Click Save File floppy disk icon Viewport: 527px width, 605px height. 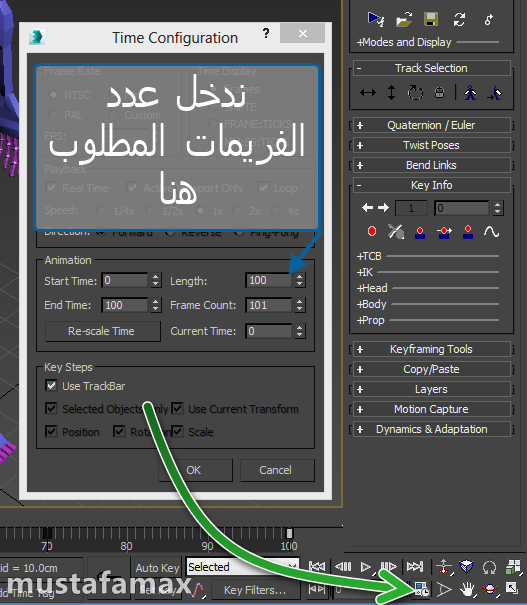coord(431,19)
